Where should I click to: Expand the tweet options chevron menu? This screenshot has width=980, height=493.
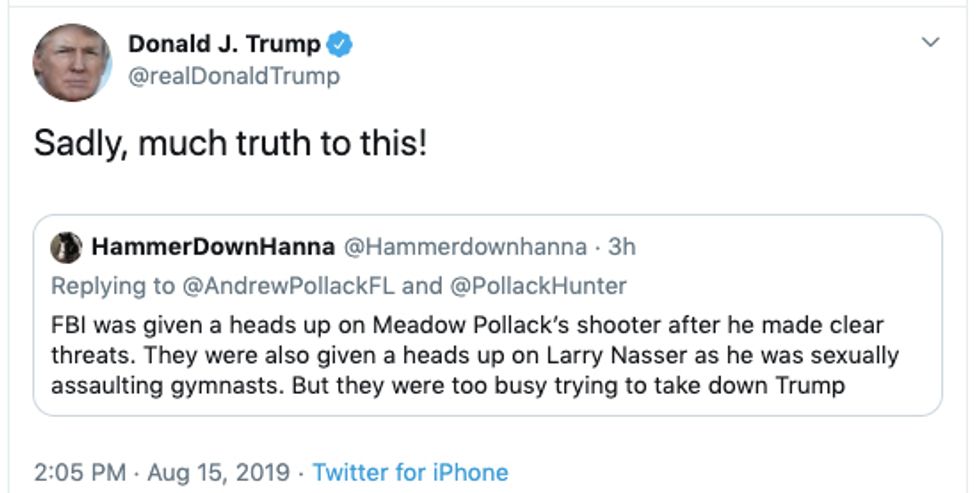[x=930, y=43]
